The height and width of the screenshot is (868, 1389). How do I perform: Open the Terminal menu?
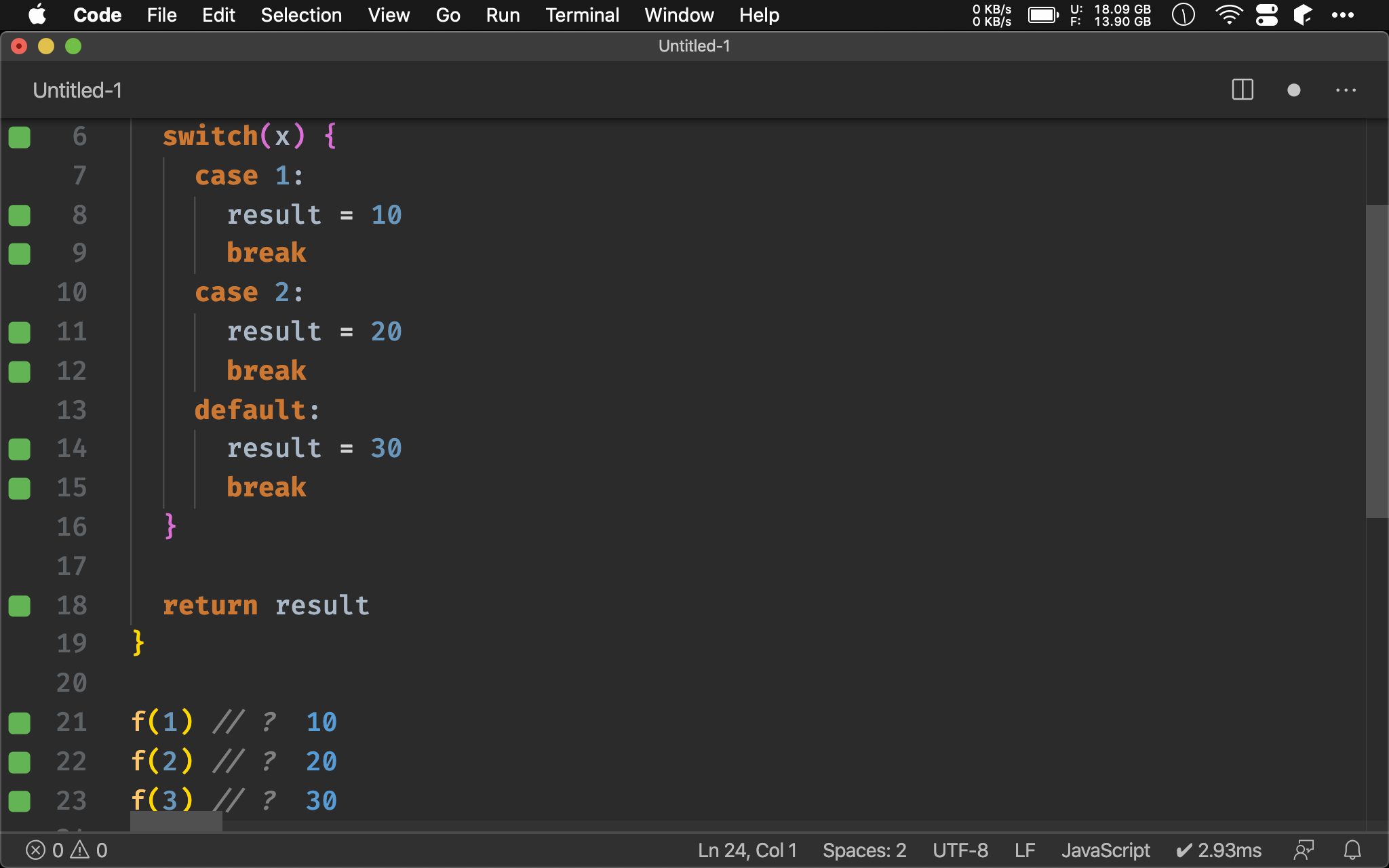[582, 15]
